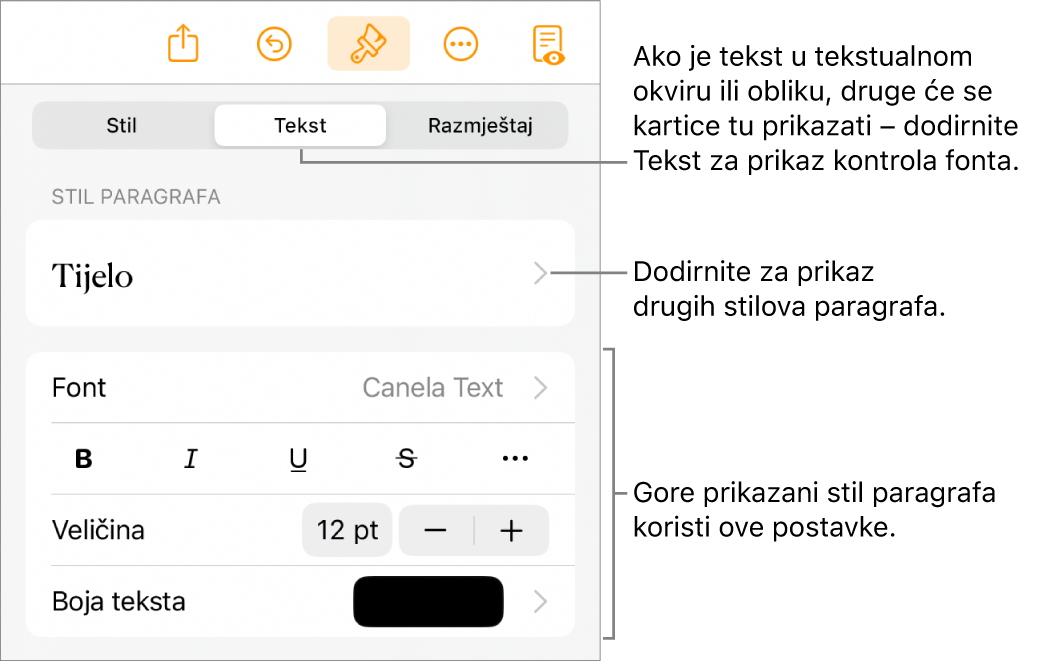Toggle Underline text formatting

tap(298, 459)
